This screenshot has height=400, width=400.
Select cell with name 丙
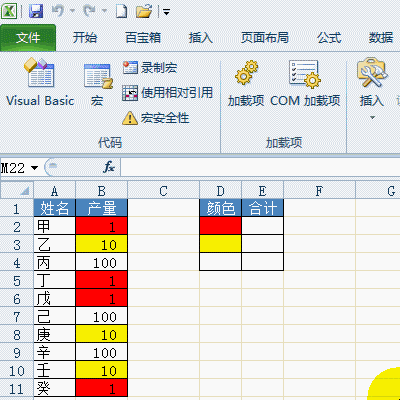[x=55, y=263]
